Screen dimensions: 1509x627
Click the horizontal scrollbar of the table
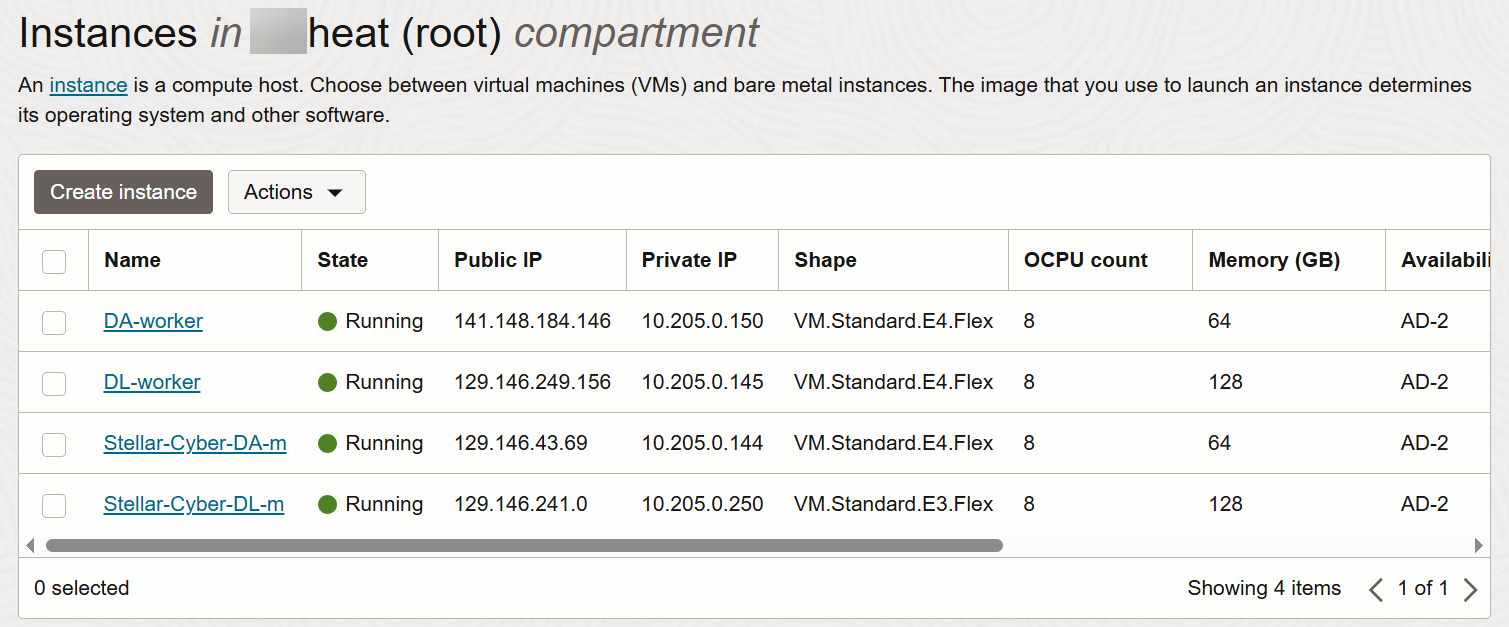(x=523, y=546)
